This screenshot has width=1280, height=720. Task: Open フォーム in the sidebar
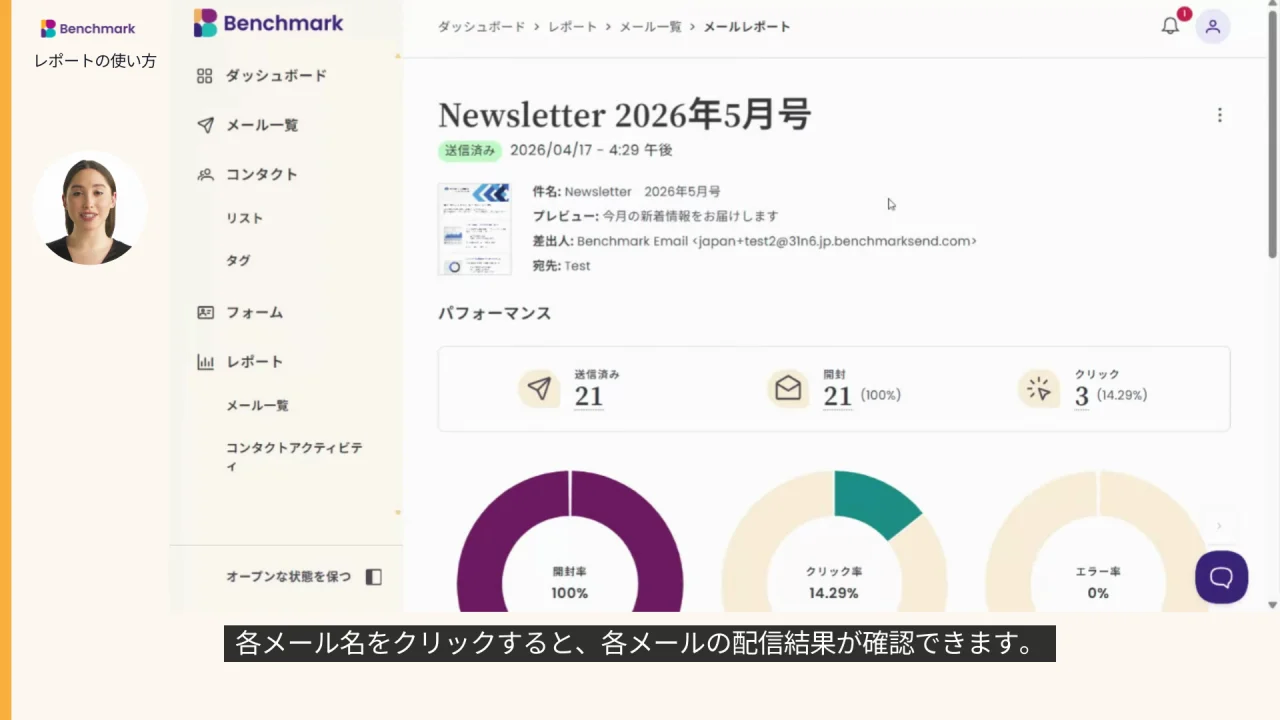(x=255, y=312)
